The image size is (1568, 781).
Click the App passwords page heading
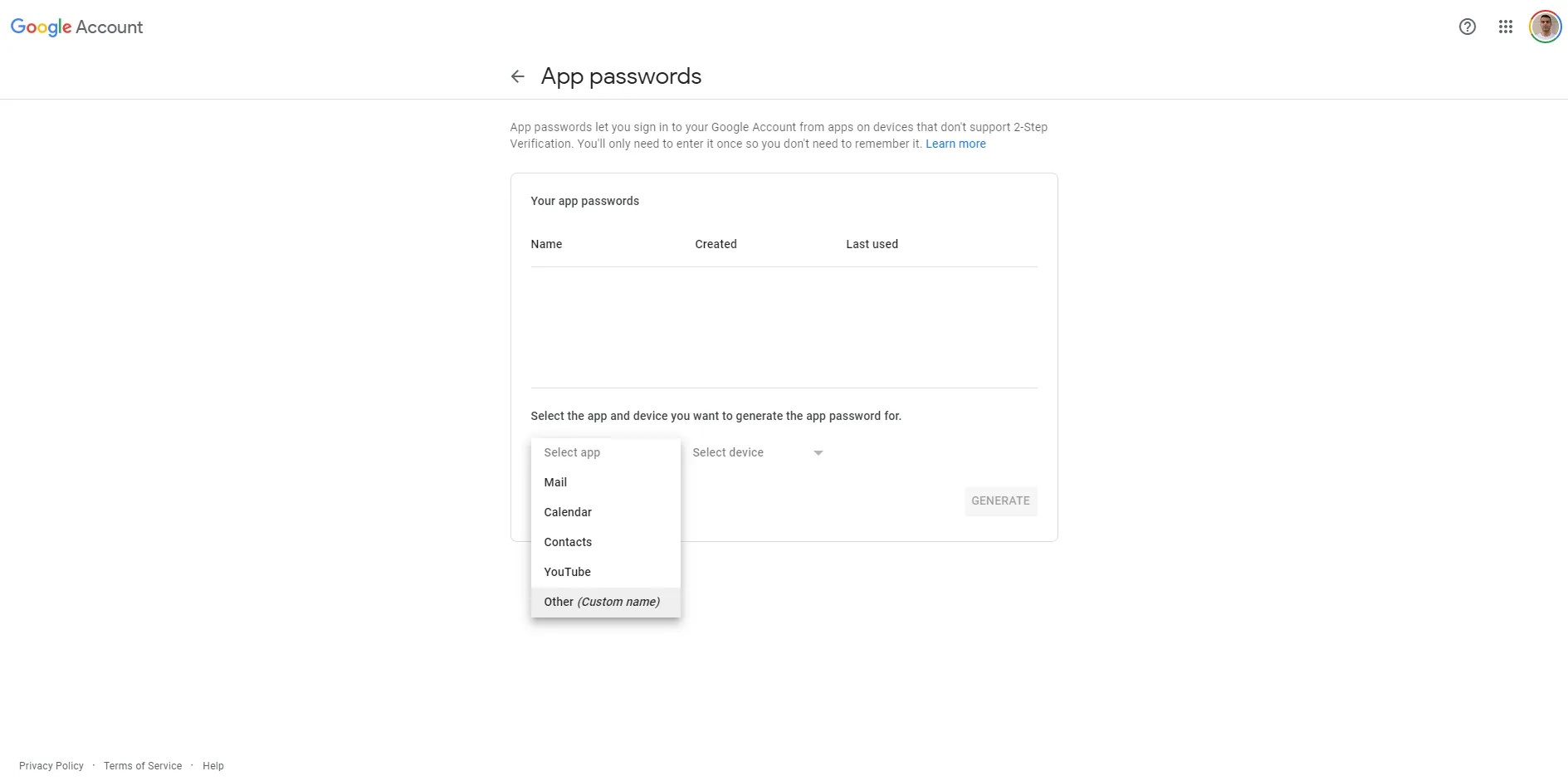tap(621, 76)
